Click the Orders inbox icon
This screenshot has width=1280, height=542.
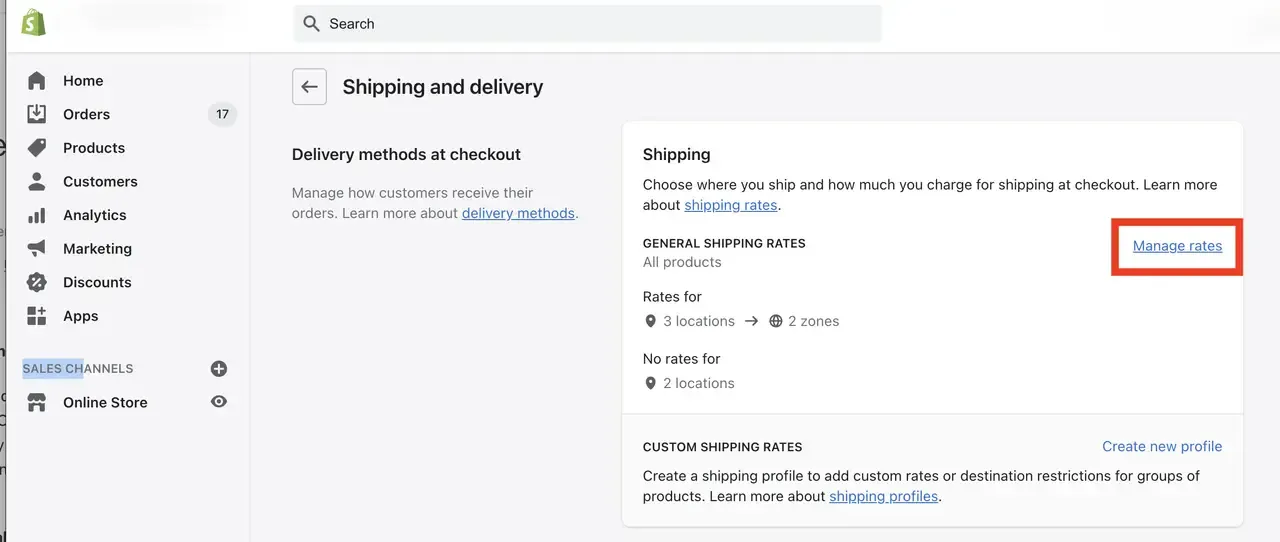pos(37,114)
